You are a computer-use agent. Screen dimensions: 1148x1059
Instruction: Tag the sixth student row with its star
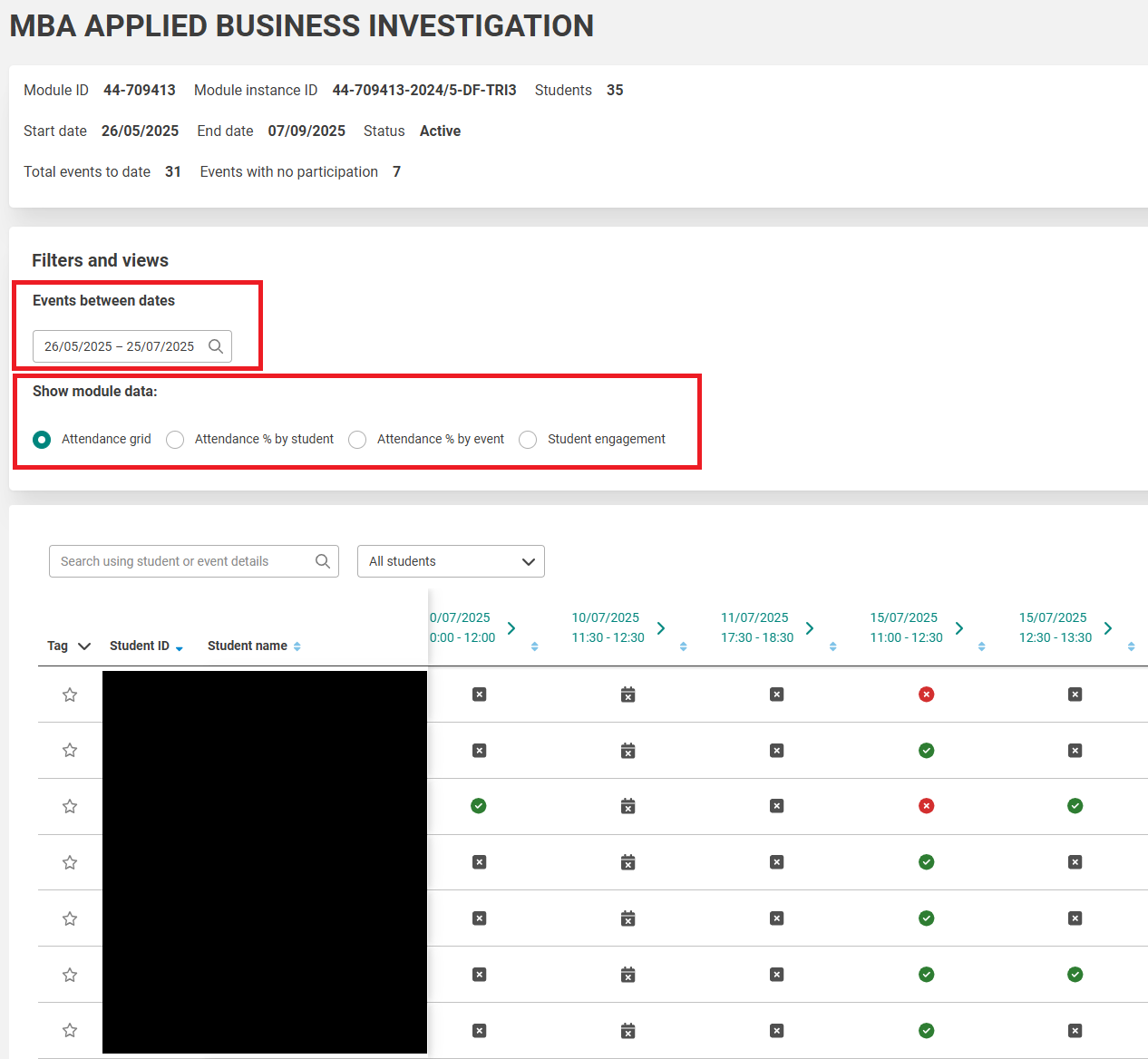pos(70,975)
